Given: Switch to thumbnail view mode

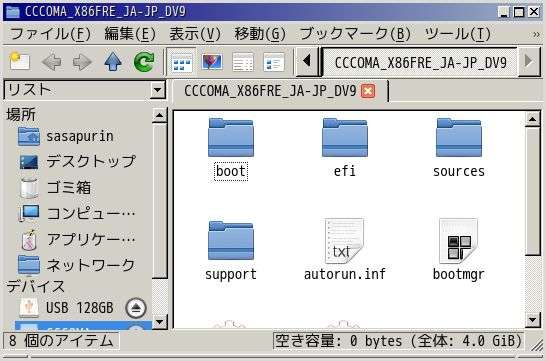Looking at the screenshot, I should pos(212,63).
